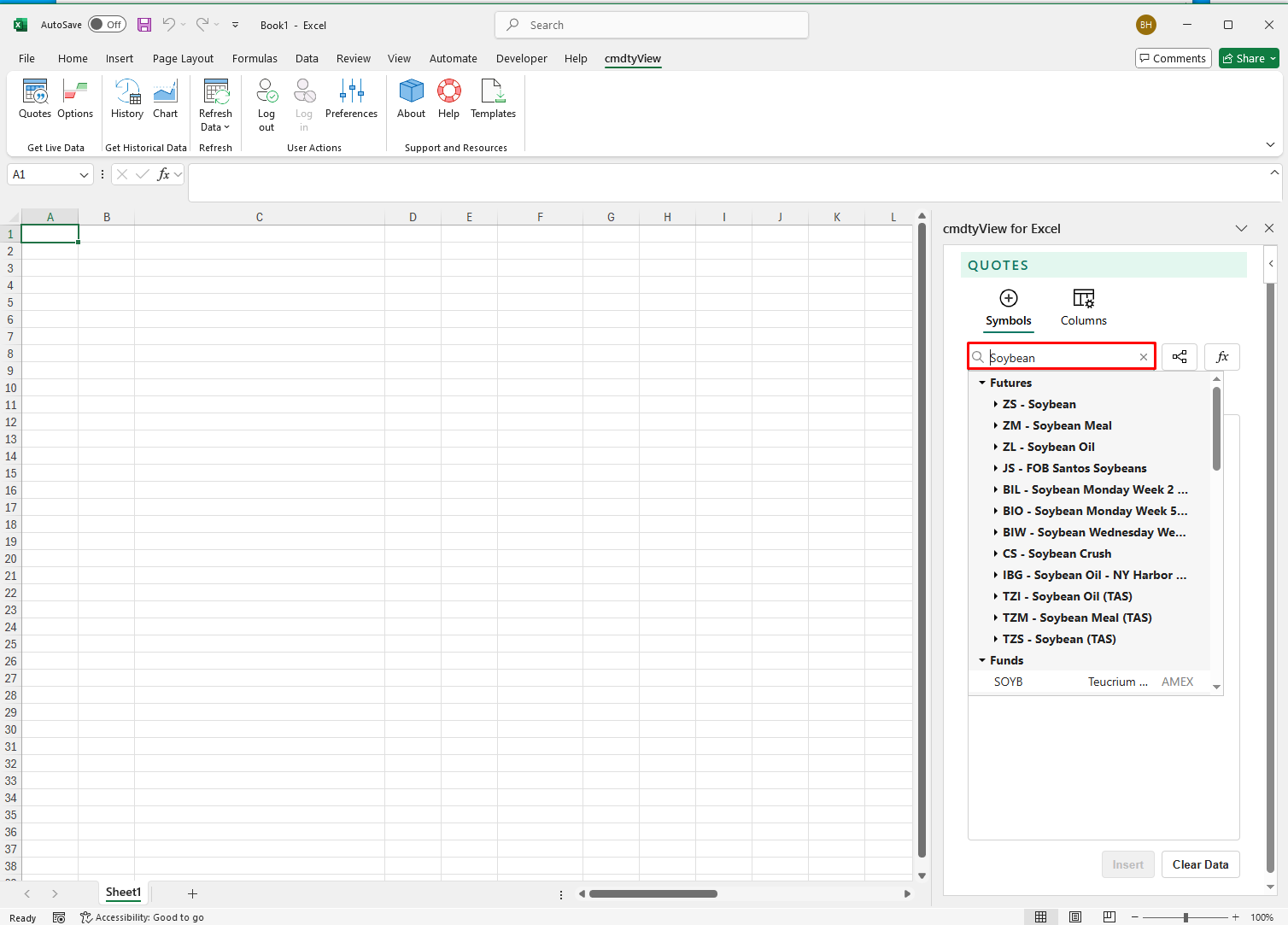Click the Undo arrow
The width and height of the screenshot is (1288, 925).
click(169, 25)
